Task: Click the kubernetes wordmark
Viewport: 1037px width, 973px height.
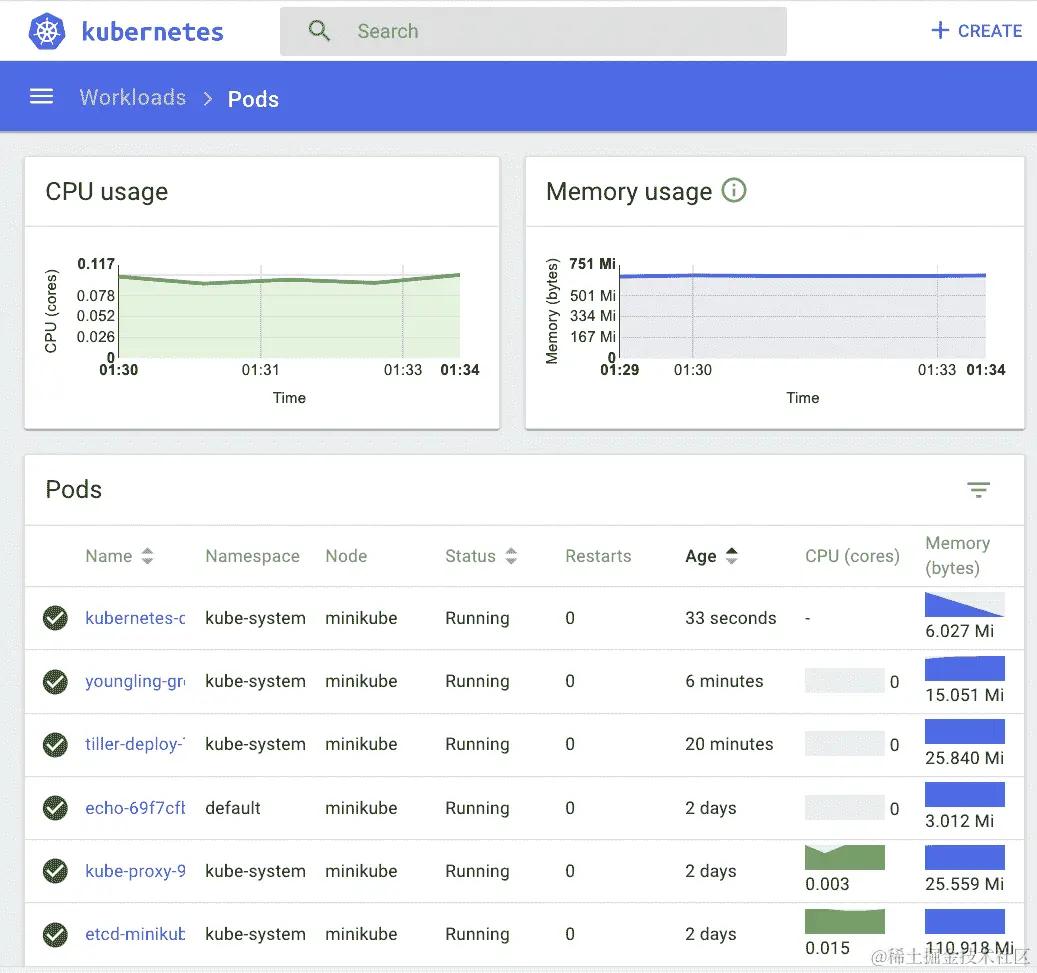Action: click(x=152, y=32)
